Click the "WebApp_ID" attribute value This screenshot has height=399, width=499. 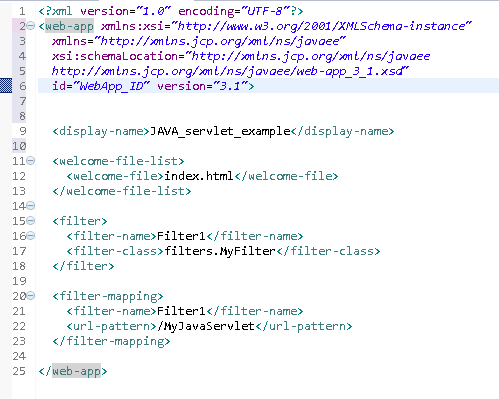pyautogui.click(x=111, y=86)
